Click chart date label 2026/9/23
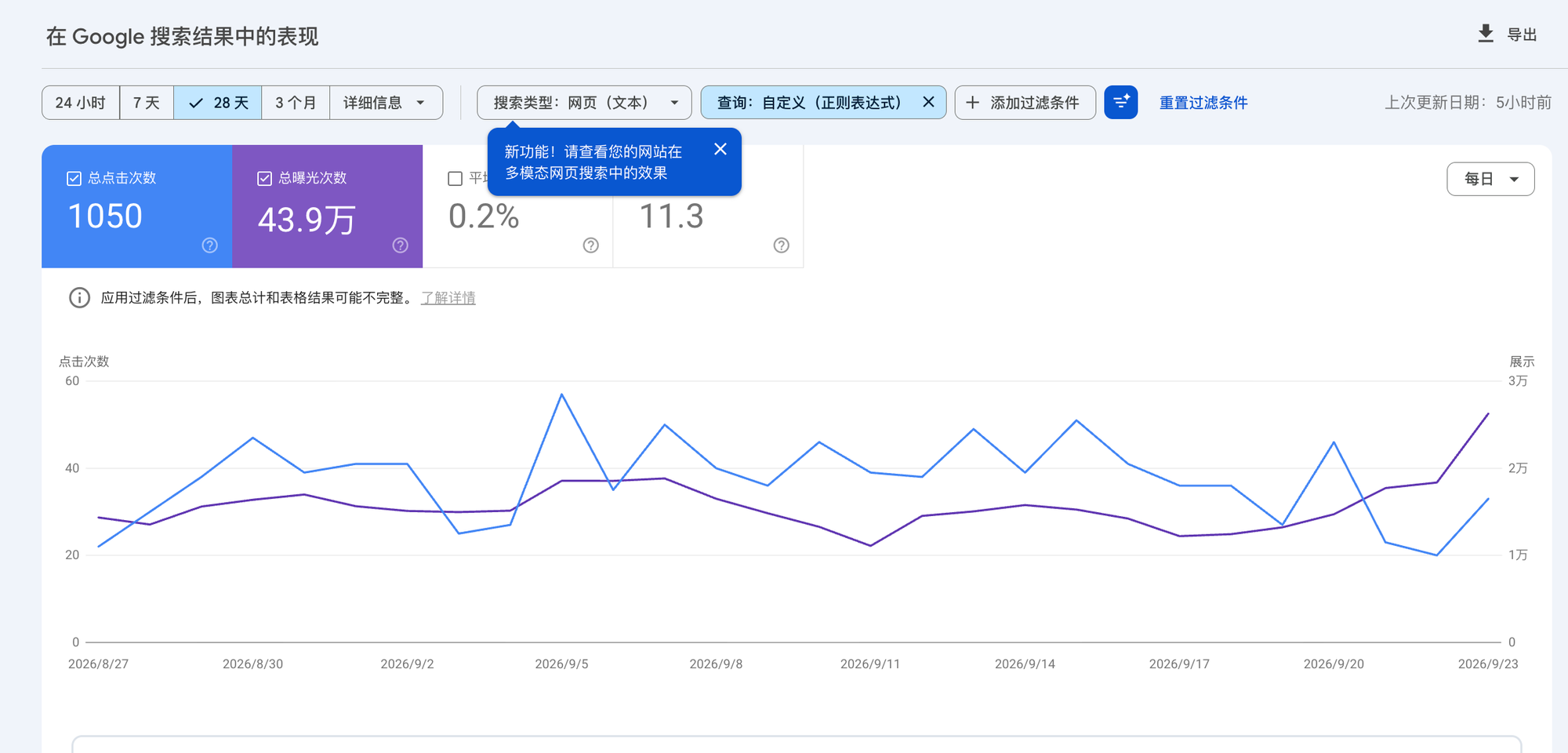1568x753 pixels. [x=1488, y=664]
